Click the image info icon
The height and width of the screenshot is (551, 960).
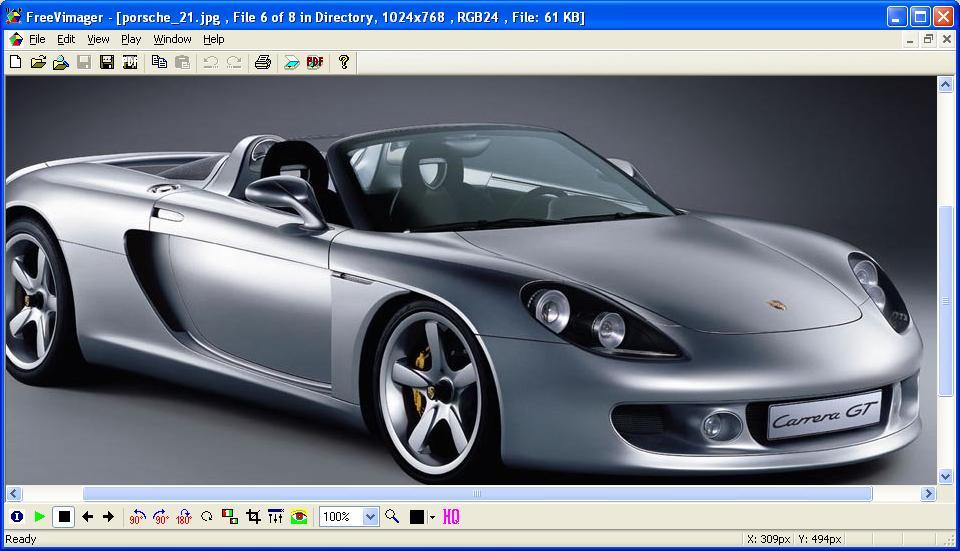coord(16,517)
